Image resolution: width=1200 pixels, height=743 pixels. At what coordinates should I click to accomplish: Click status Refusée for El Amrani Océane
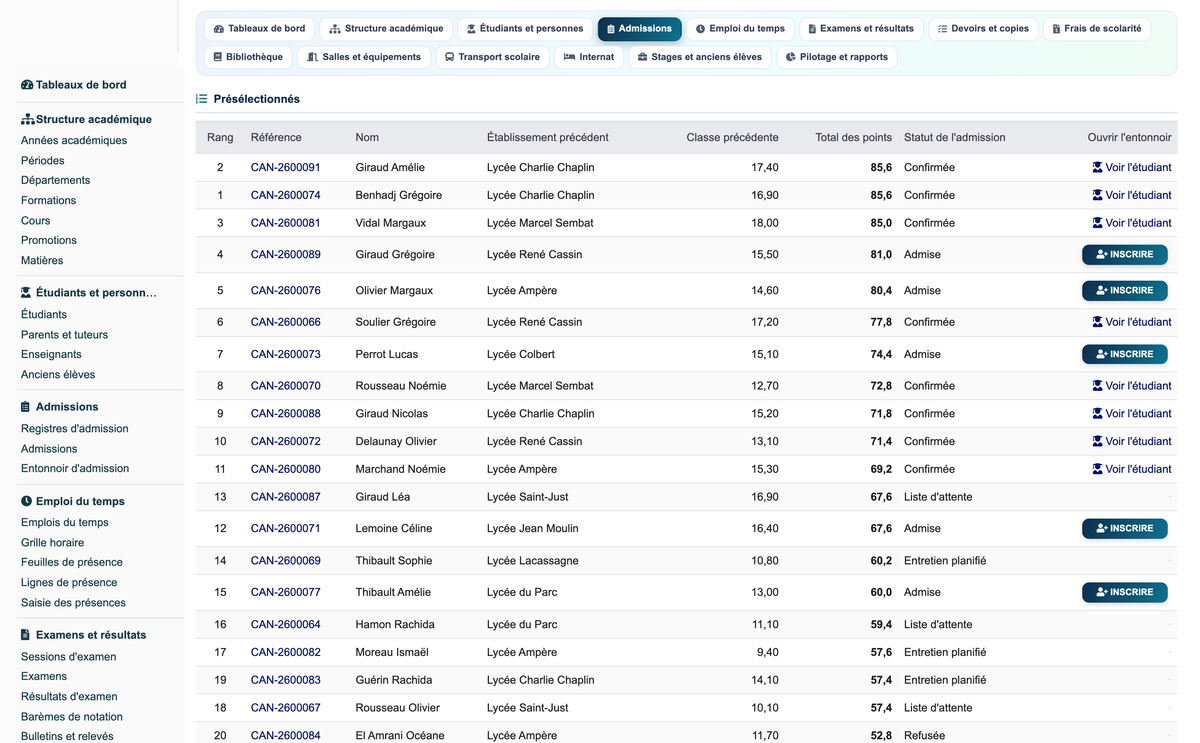point(924,735)
